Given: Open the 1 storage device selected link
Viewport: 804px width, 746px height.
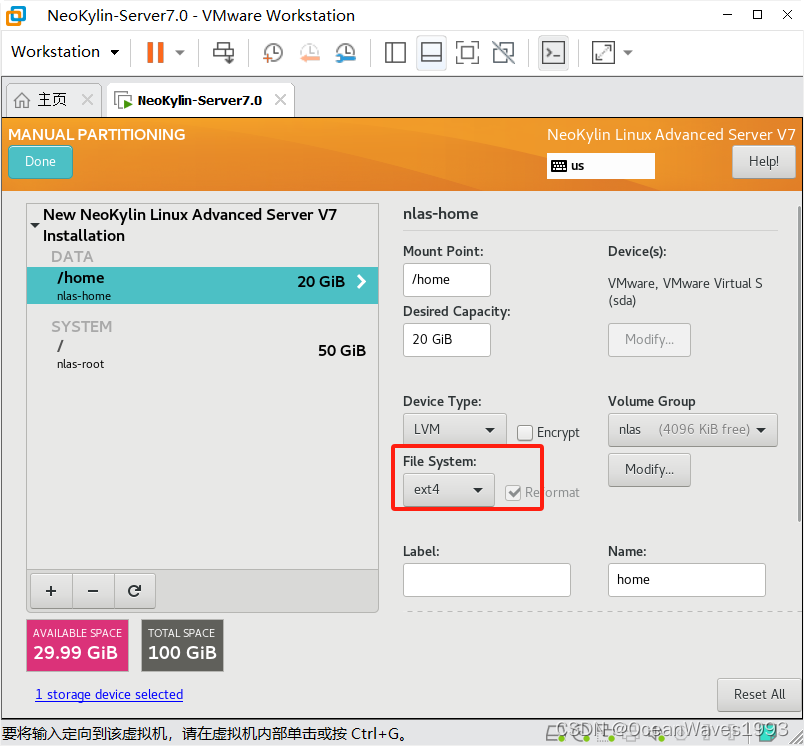Looking at the screenshot, I should (x=109, y=694).
